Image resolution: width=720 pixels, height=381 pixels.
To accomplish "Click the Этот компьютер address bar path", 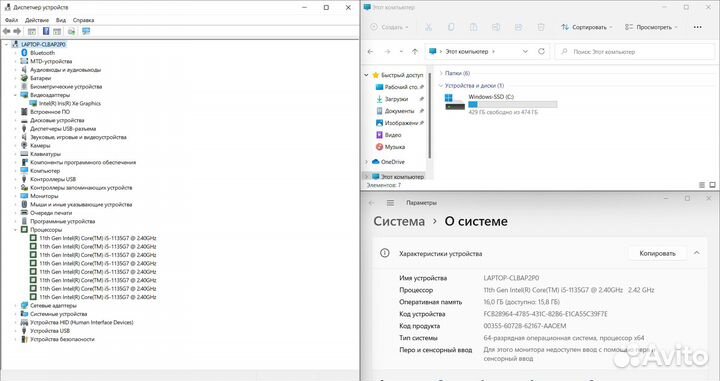I will tap(467, 51).
